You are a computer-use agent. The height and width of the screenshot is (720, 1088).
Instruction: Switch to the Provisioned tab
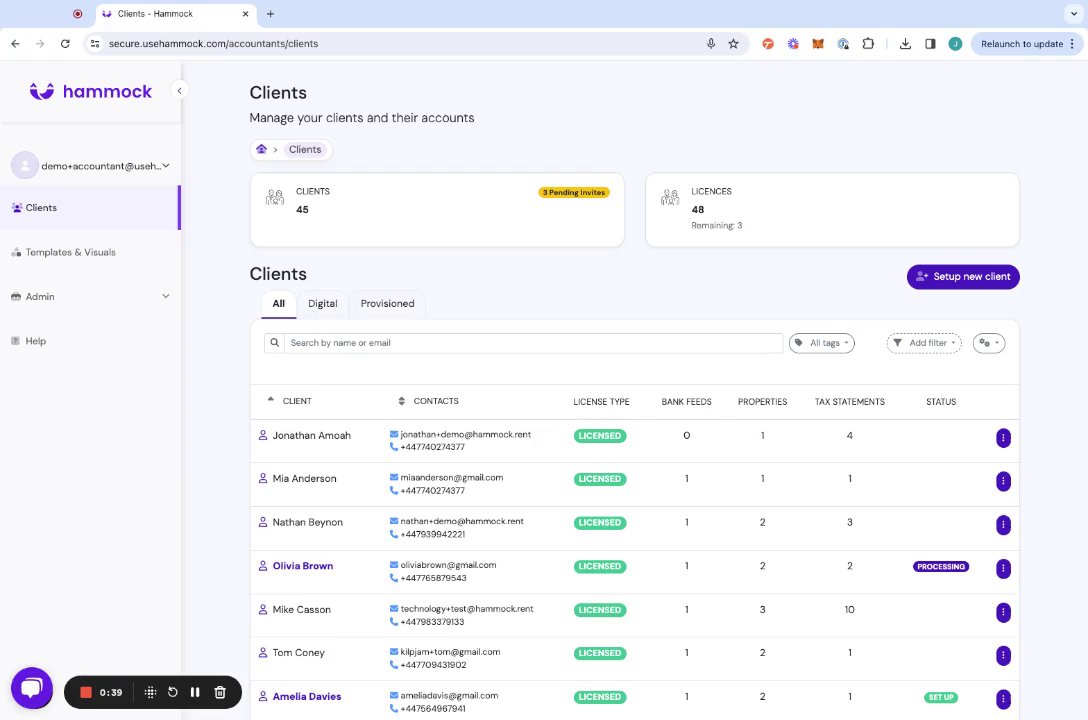(x=387, y=304)
